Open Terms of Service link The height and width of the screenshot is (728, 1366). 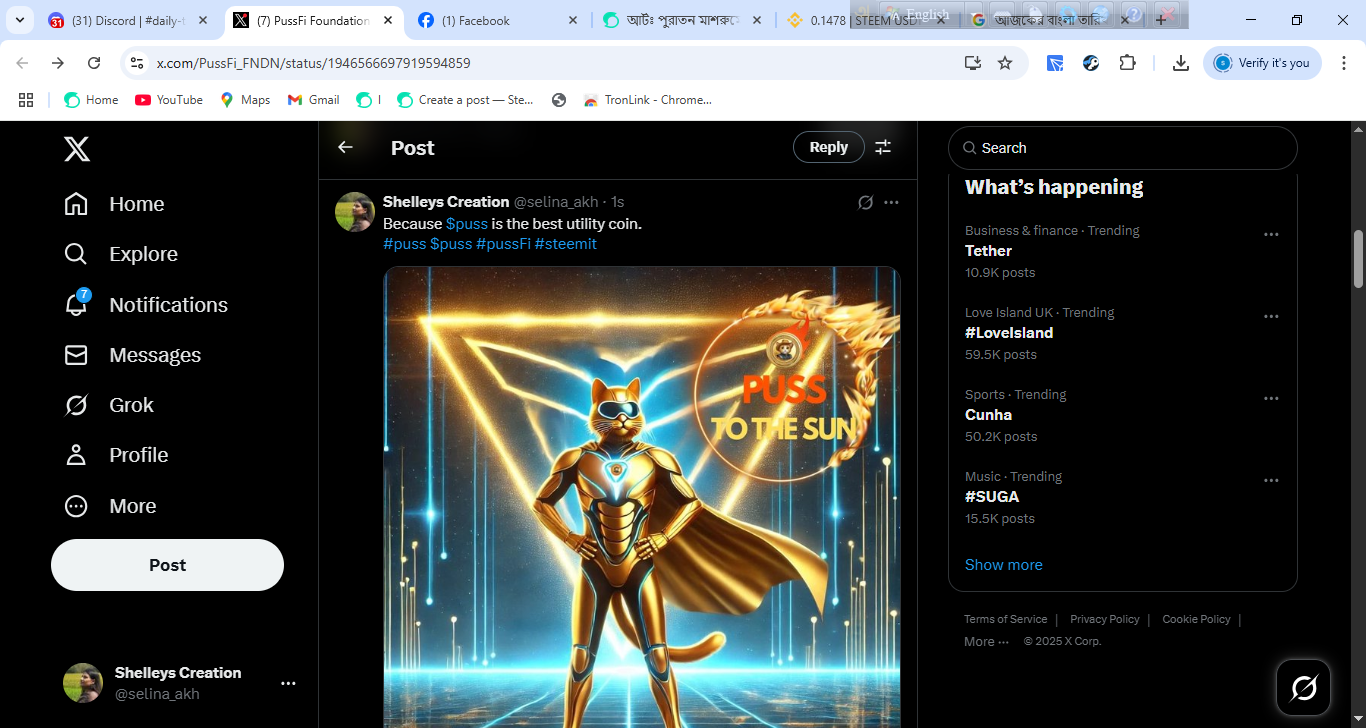point(1005,619)
